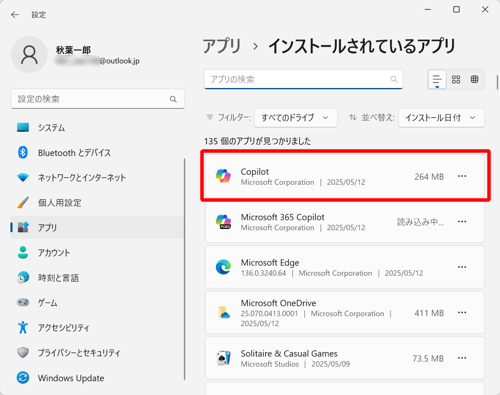The height and width of the screenshot is (395, 500).
Task: Click the アクセシビリティ figure icon
Action: (x=23, y=327)
